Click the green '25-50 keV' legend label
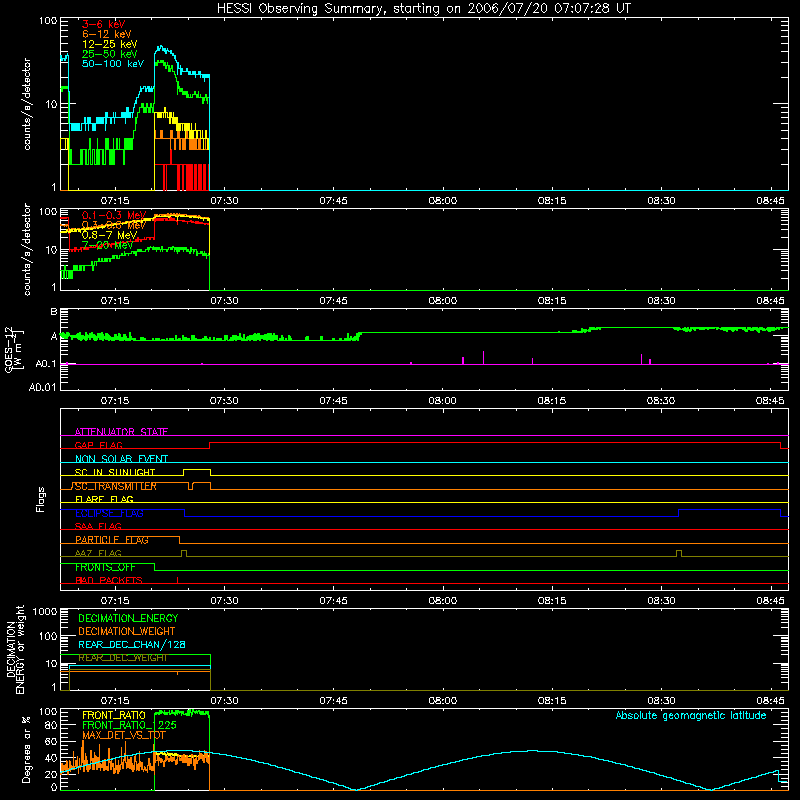The height and width of the screenshot is (800, 800). (110, 54)
